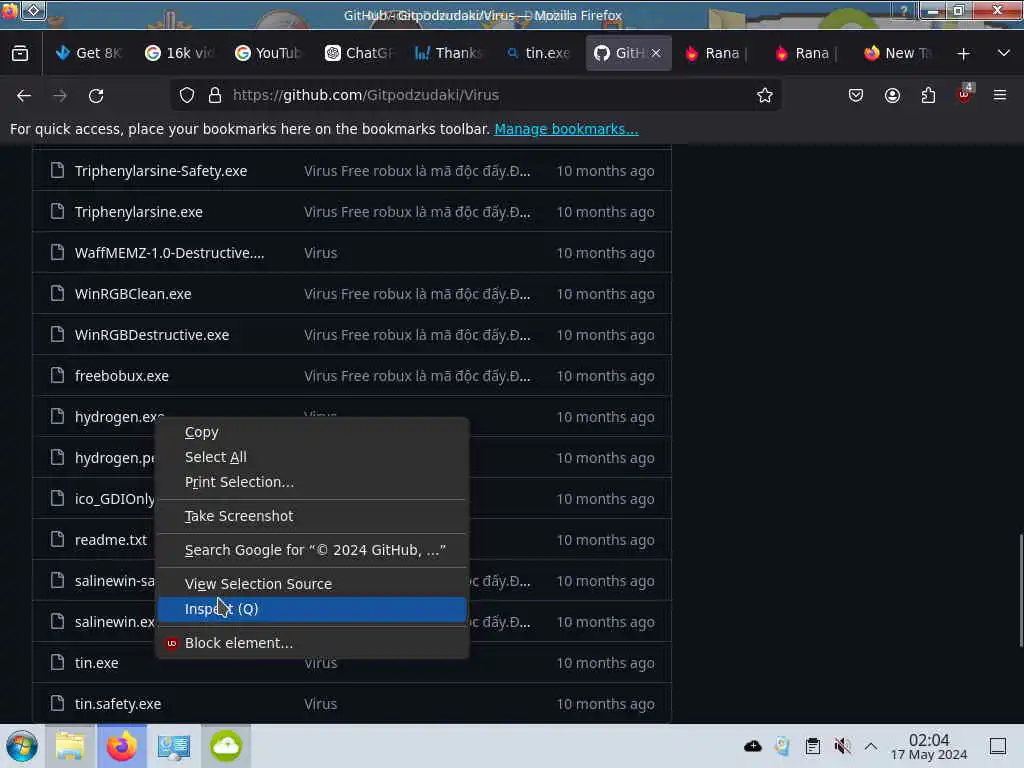Image resolution: width=1024 pixels, height=768 pixels.
Task: Click Virus commit message of tin.safety.exe row
Action: (x=320, y=704)
